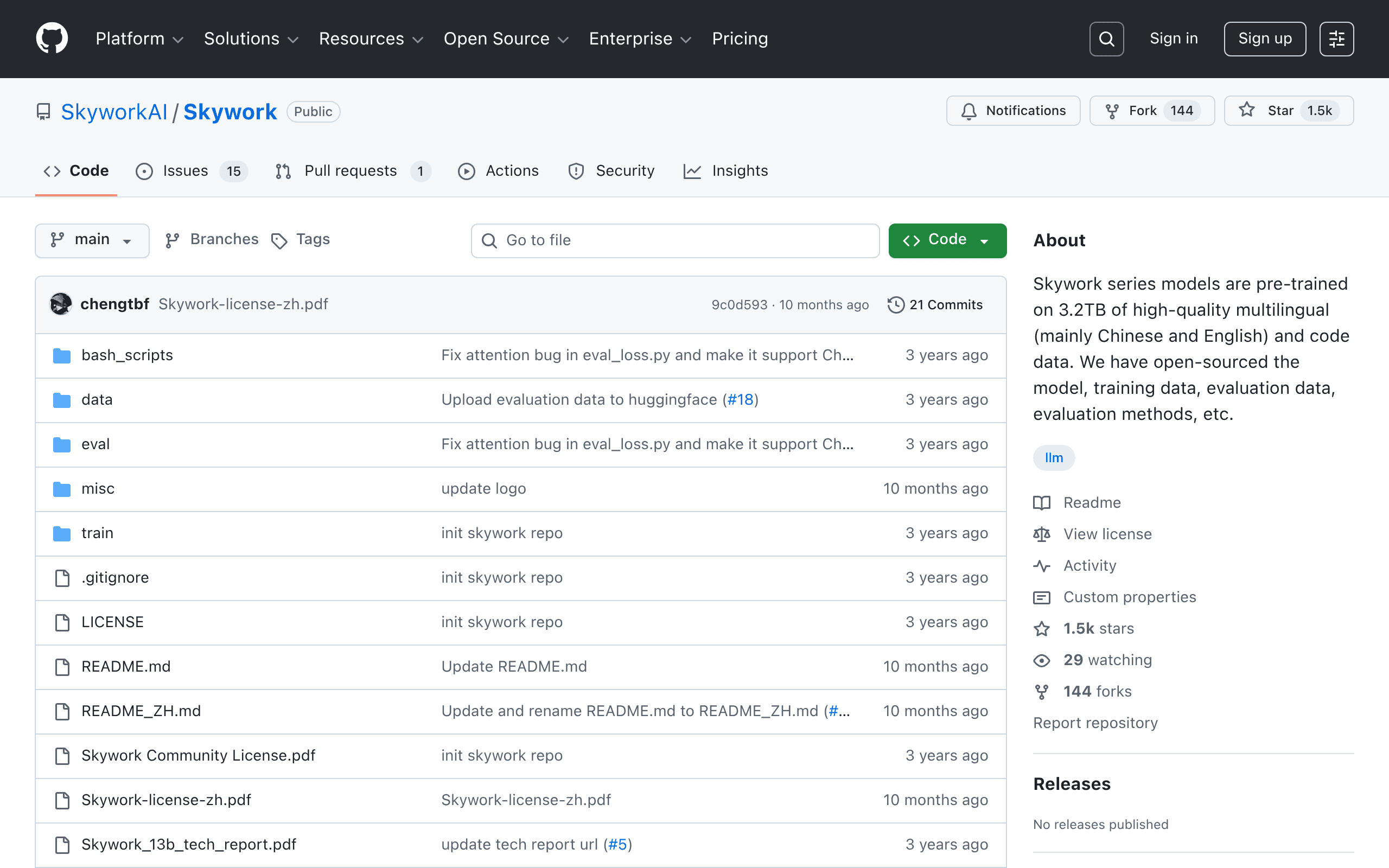Expand the green Code dropdown
1389x868 pixels.
947,240
